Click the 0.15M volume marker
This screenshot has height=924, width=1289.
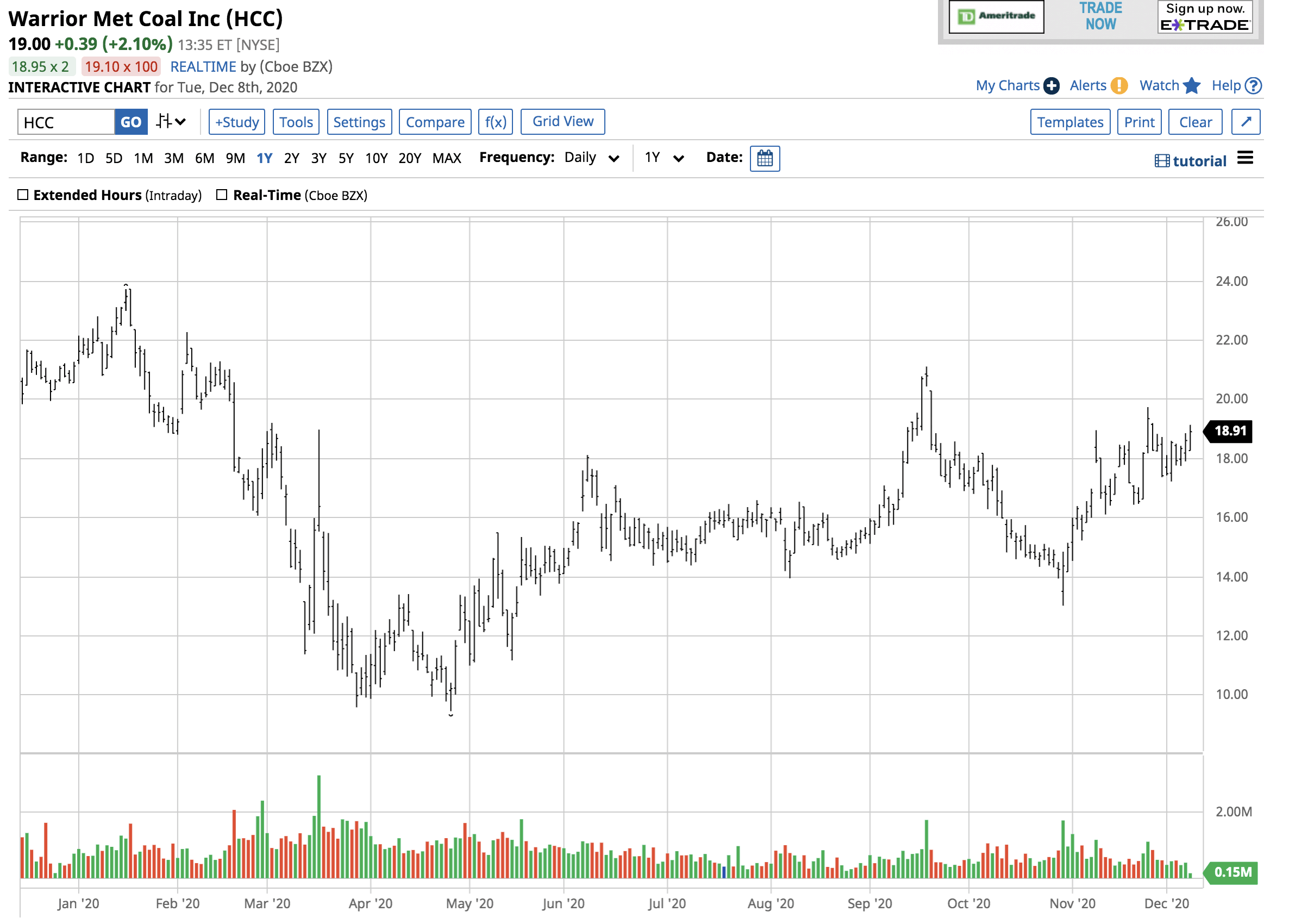1231,872
